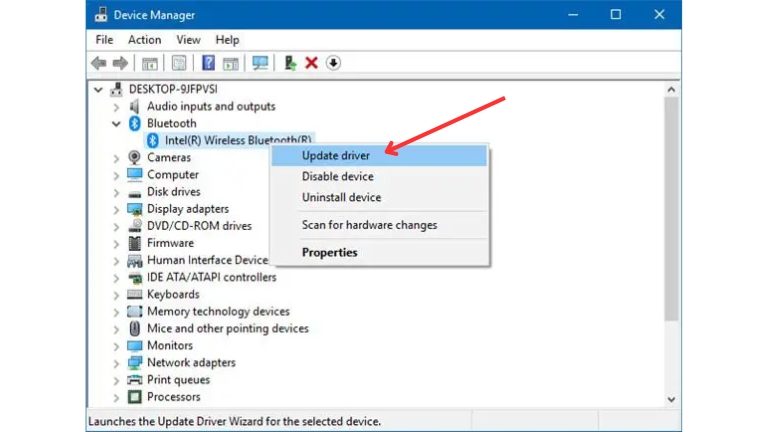The height and width of the screenshot is (432, 768).
Task: Click the scrollbar up arrow
Action: tap(671, 89)
